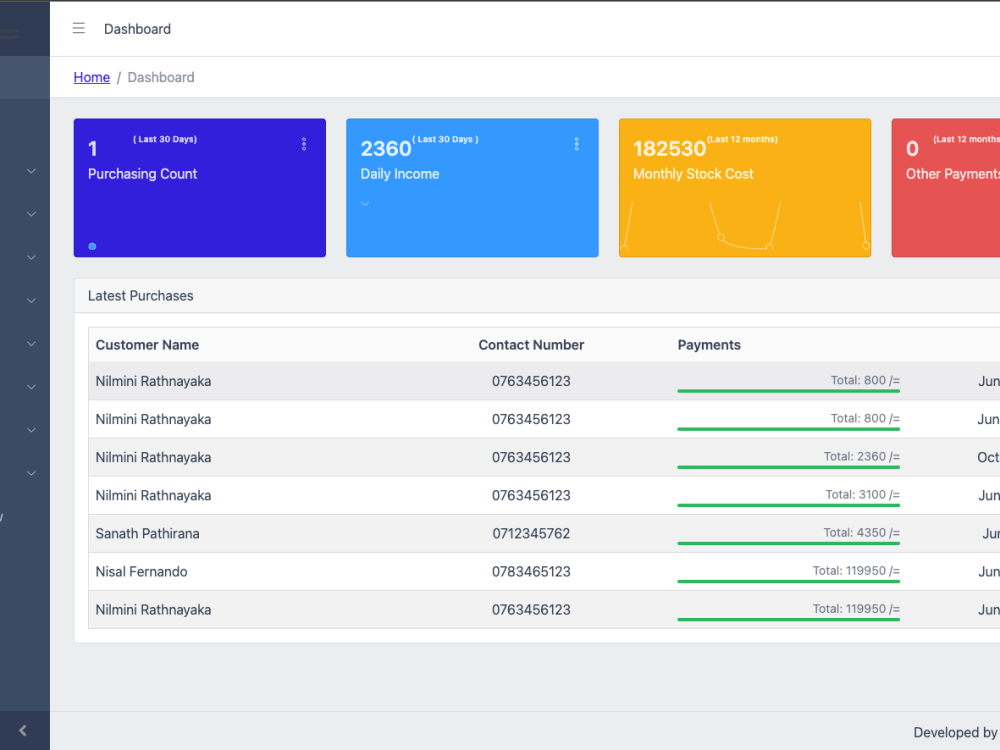This screenshot has width=1000, height=750.
Task: Click progress bar under Total: 3100
Action: coord(788,506)
